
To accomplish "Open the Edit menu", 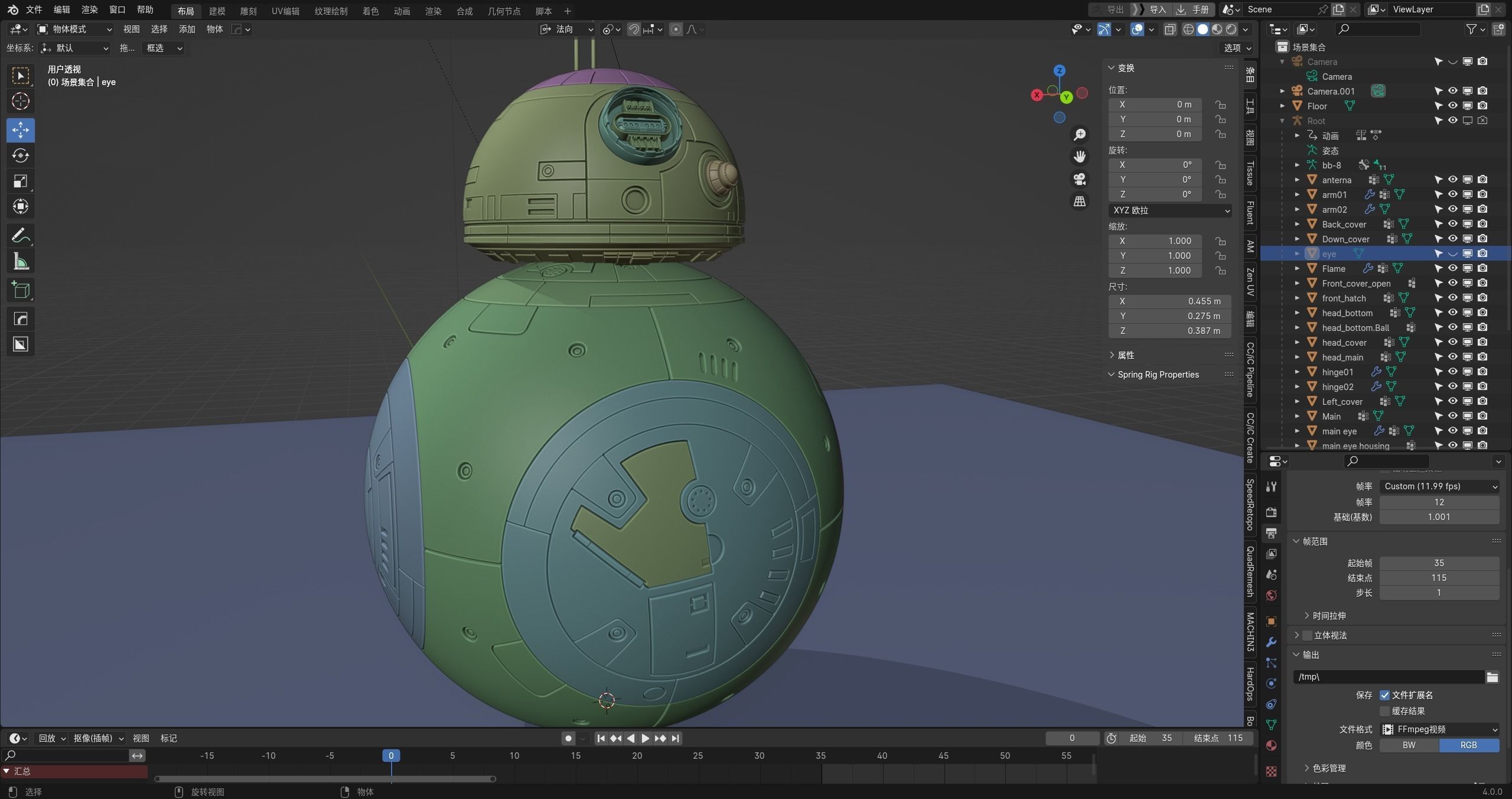I will (61, 9).
